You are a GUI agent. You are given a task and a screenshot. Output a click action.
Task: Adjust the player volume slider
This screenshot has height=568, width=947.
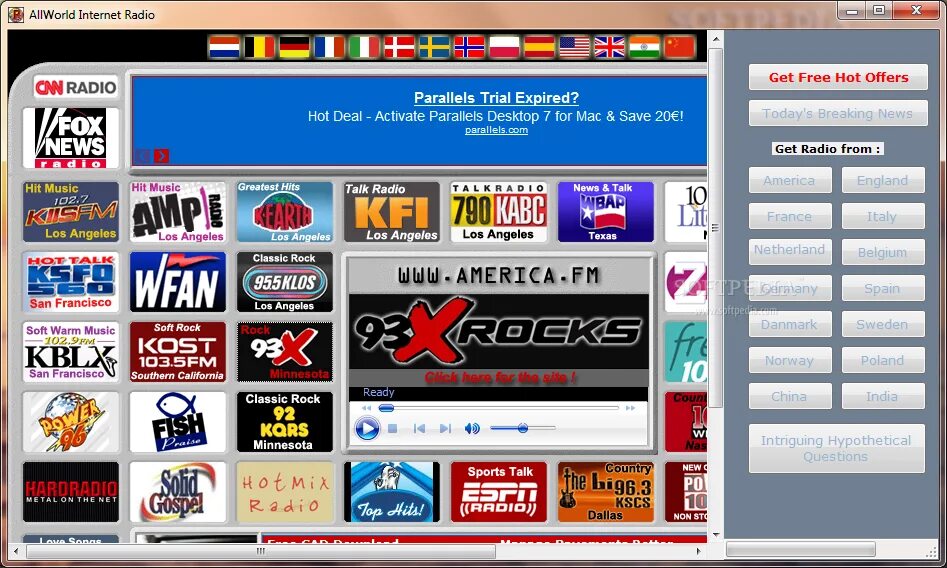click(523, 428)
